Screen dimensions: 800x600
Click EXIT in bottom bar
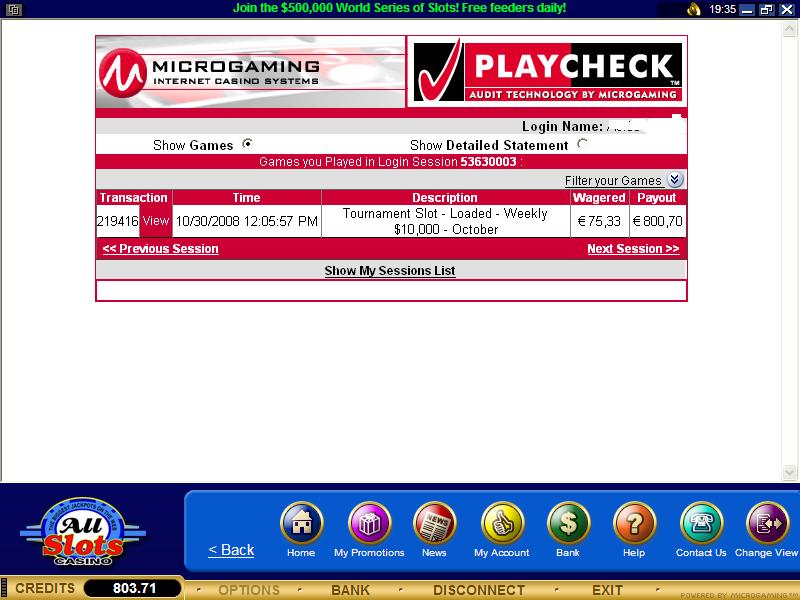[x=607, y=590]
